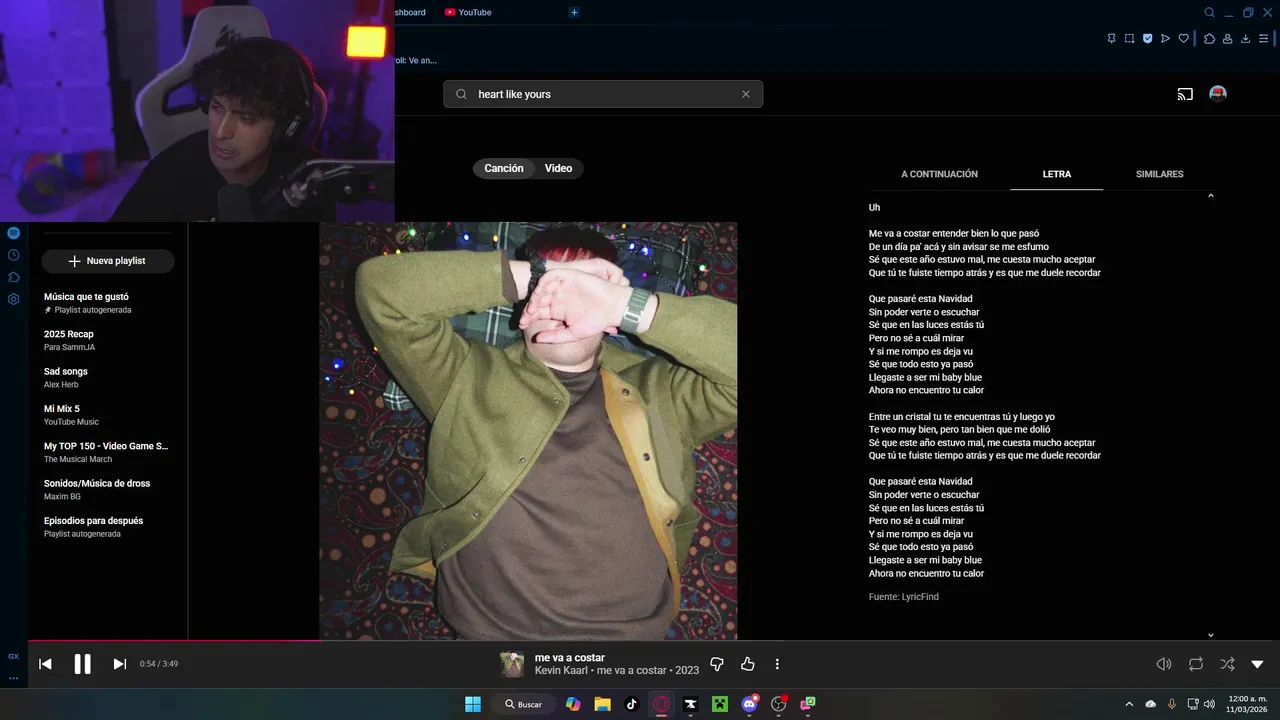Open the sidebar three-dots more menu

click(14, 678)
